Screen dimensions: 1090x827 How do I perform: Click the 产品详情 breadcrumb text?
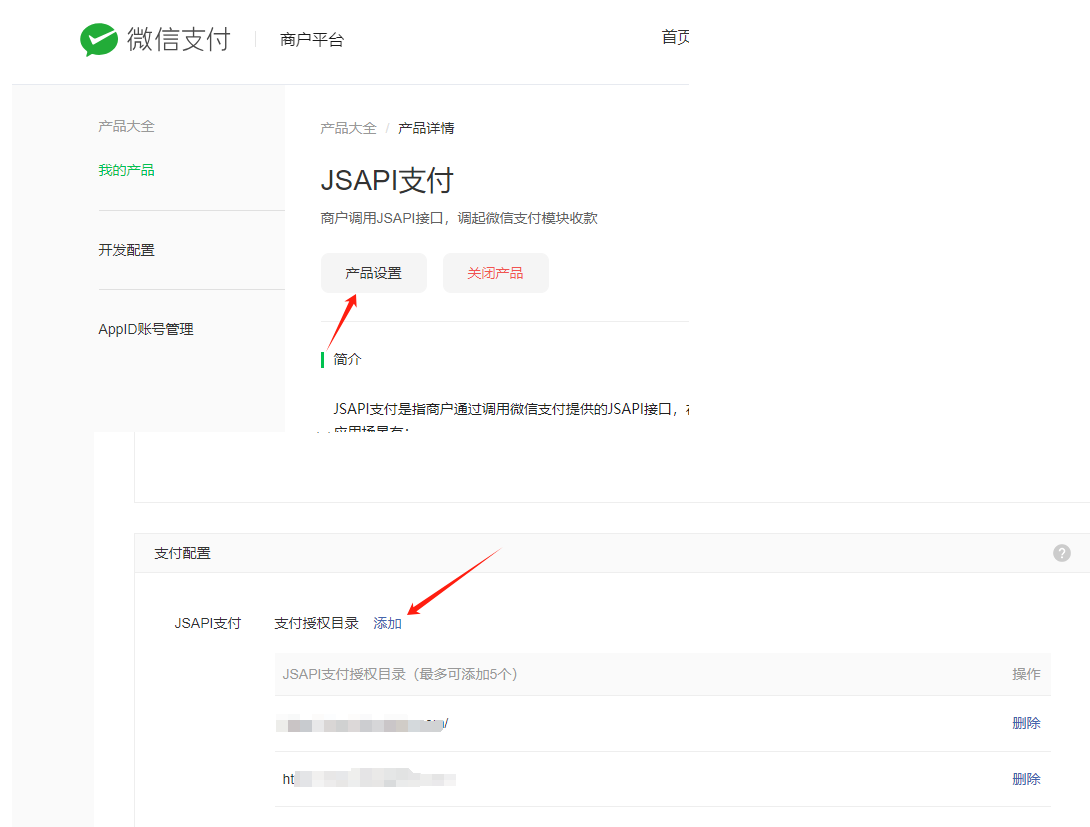[426, 129]
